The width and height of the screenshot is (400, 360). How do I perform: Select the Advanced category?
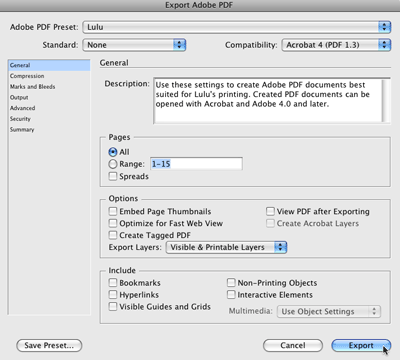click(x=49, y=108)
